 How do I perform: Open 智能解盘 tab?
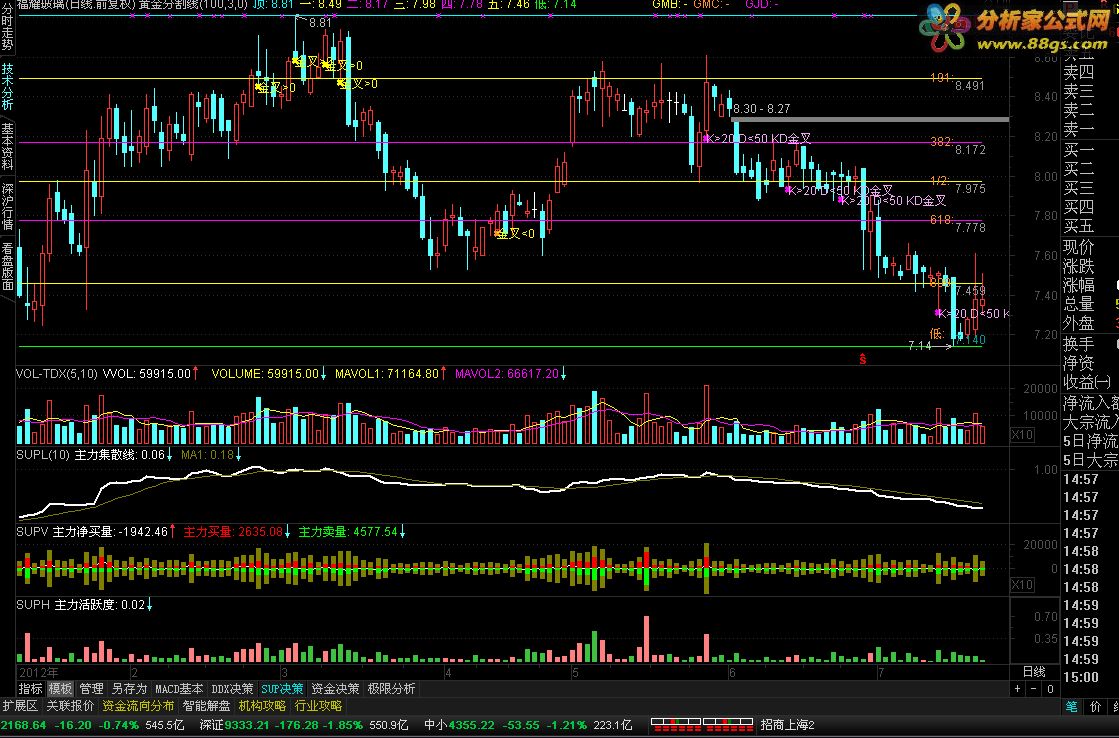click(x=206, y=706)
